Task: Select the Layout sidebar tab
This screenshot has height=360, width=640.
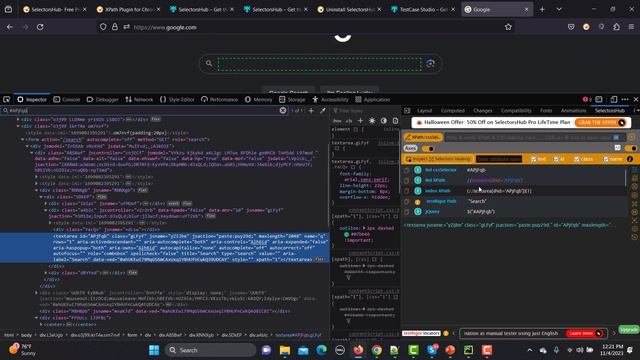Action: (424, 111)
